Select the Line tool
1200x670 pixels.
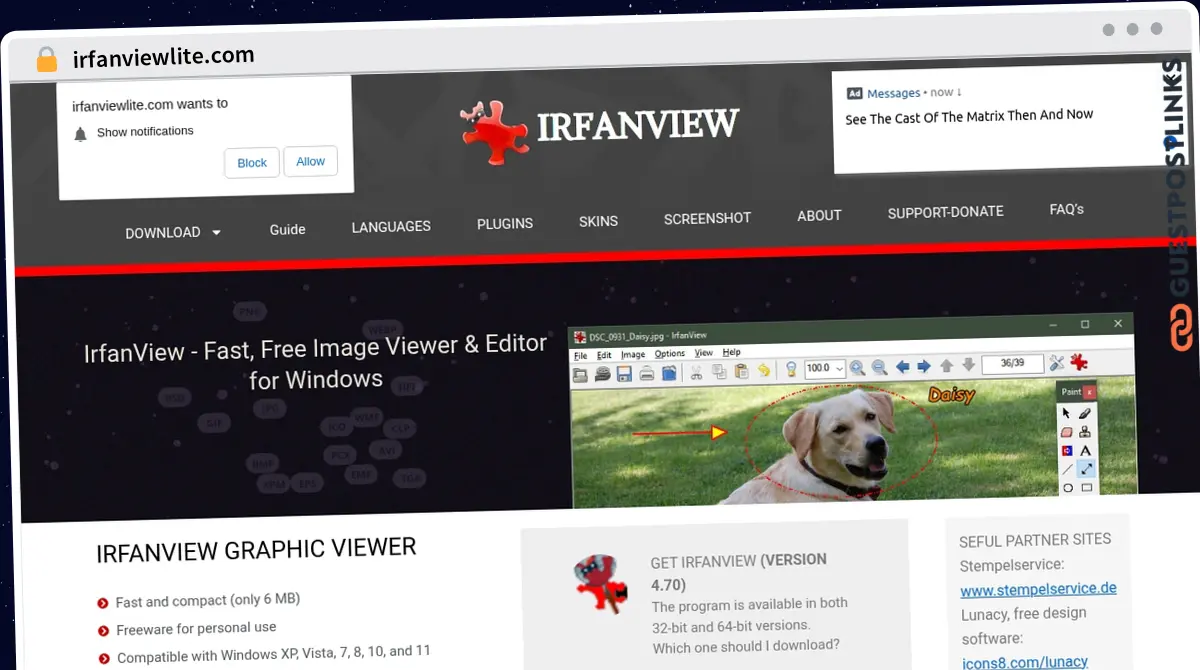[1067, 468]
